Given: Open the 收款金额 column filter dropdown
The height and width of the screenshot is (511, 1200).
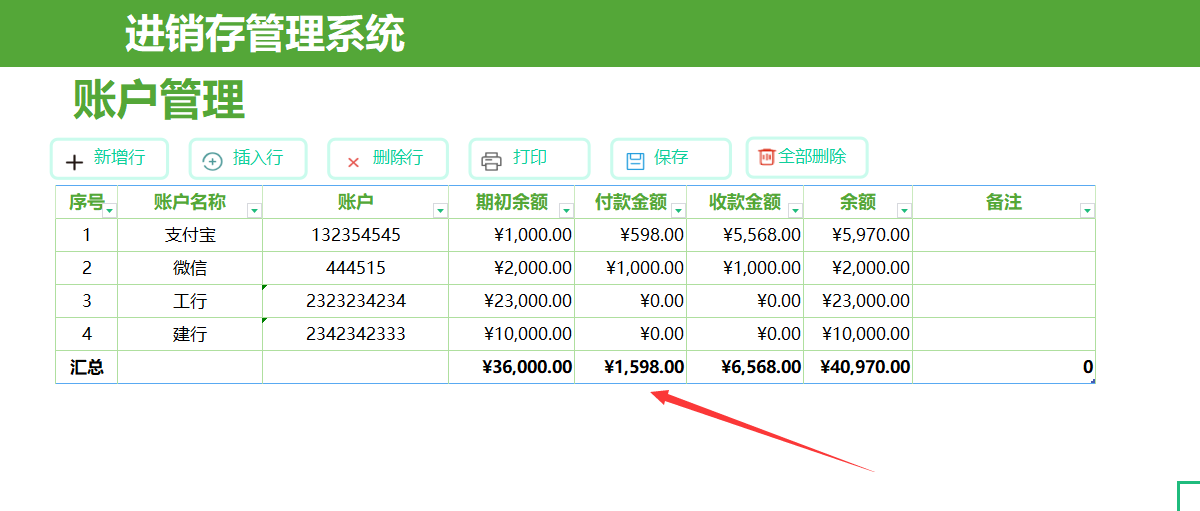Looking at the screenshot, I should pos(795,210).
